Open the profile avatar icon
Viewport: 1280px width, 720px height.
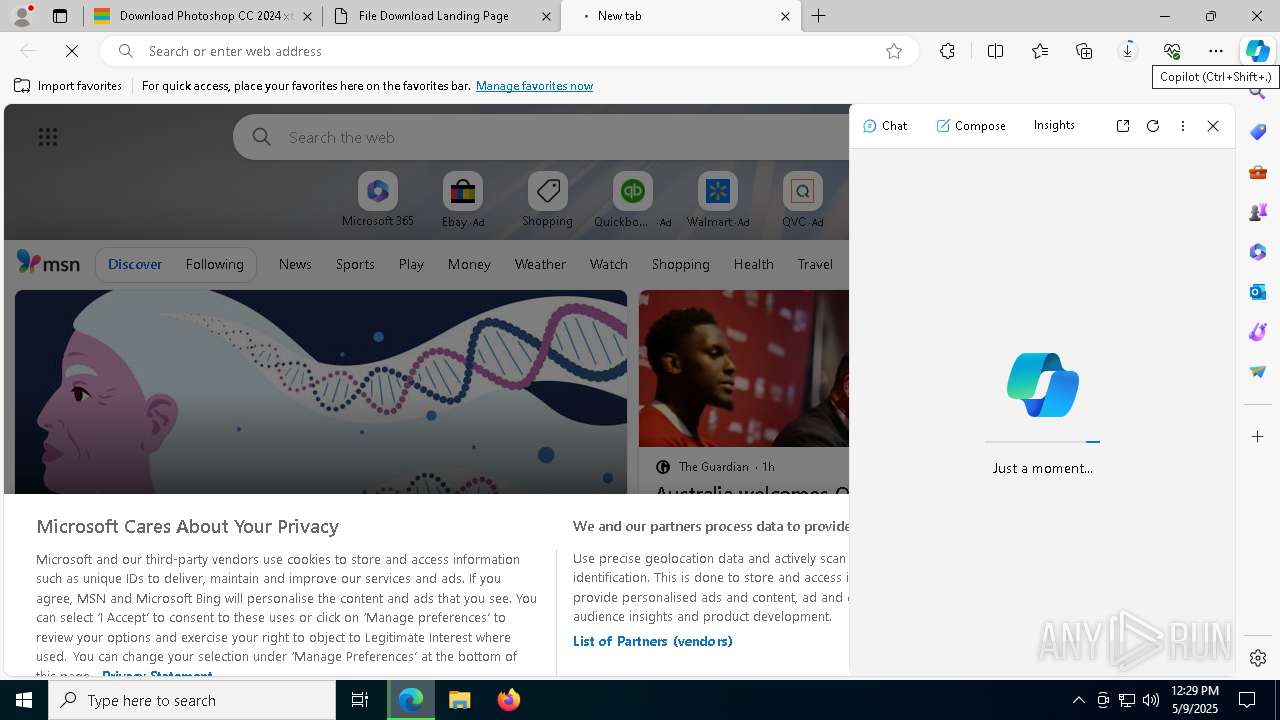[22, 16]
